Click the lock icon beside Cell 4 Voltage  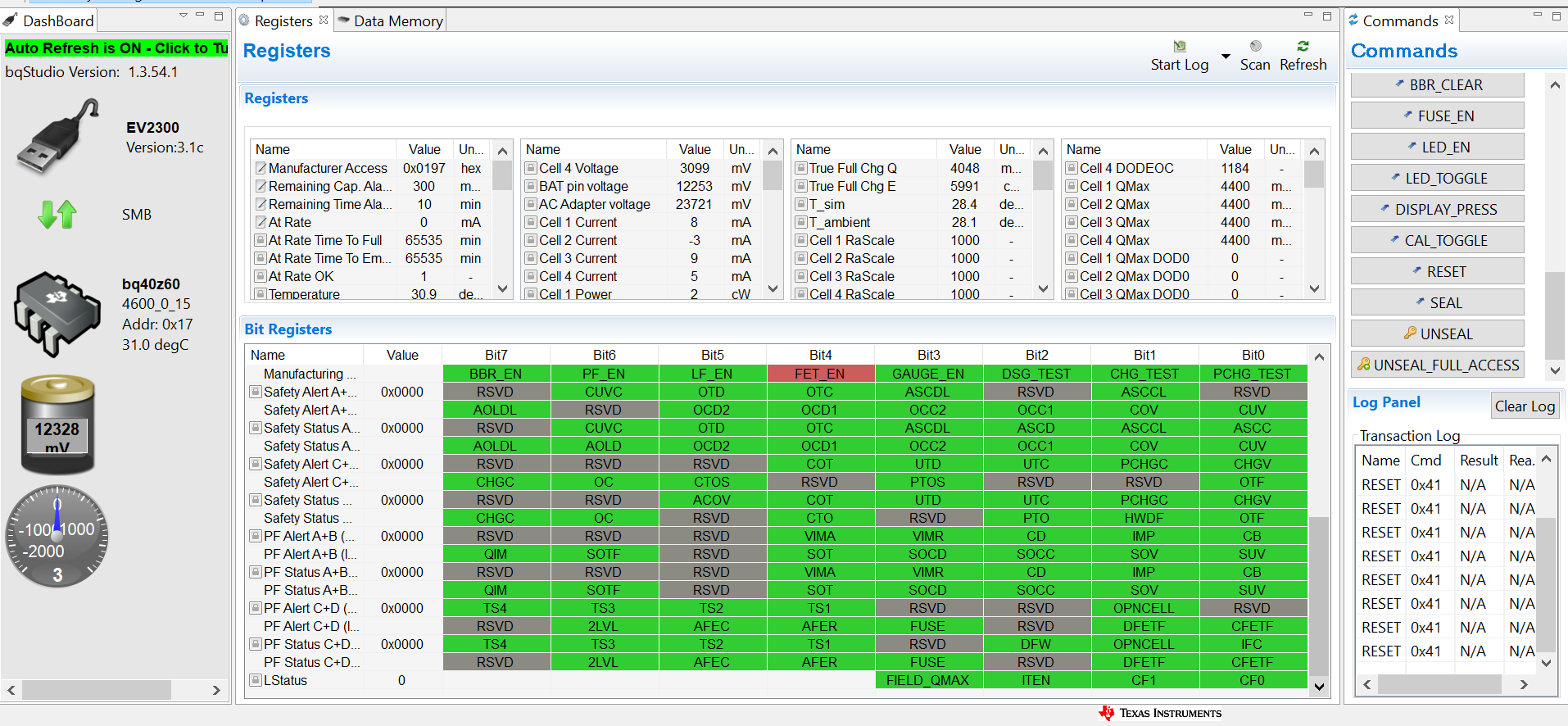[532, 168]
